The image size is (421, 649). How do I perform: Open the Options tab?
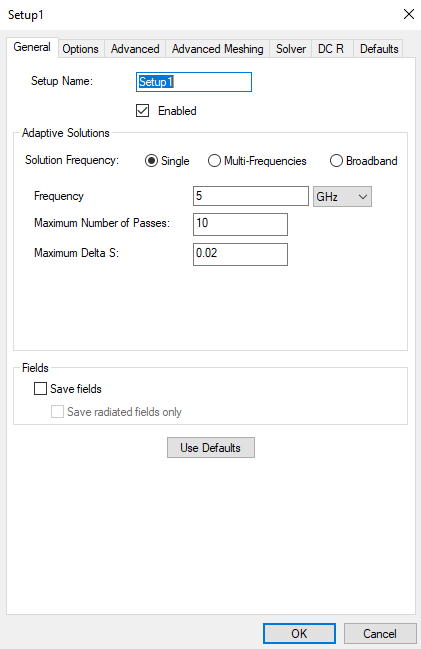tap(81, 49)
